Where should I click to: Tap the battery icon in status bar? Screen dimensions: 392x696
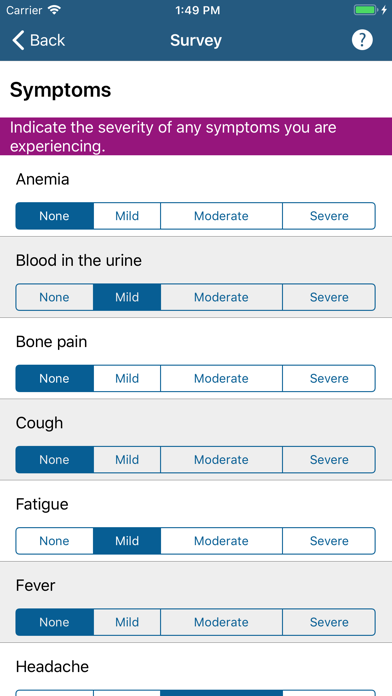point(366,10)
